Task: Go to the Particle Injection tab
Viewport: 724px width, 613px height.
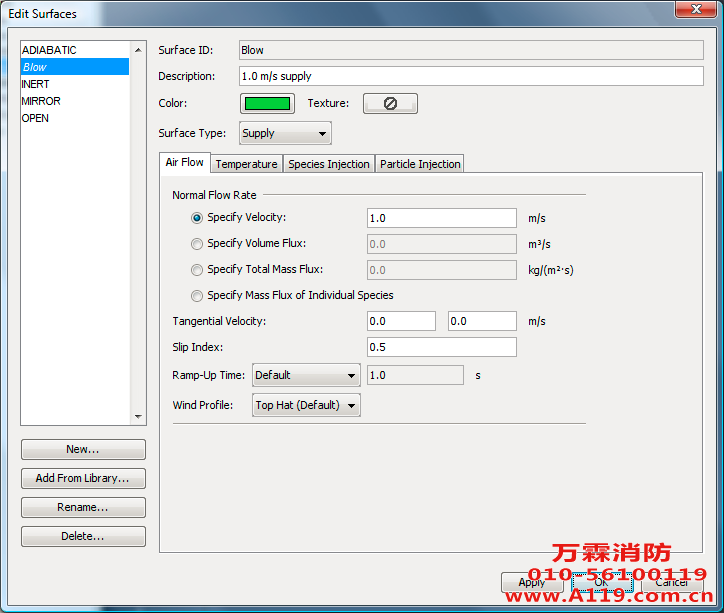Action: point(420,164)
